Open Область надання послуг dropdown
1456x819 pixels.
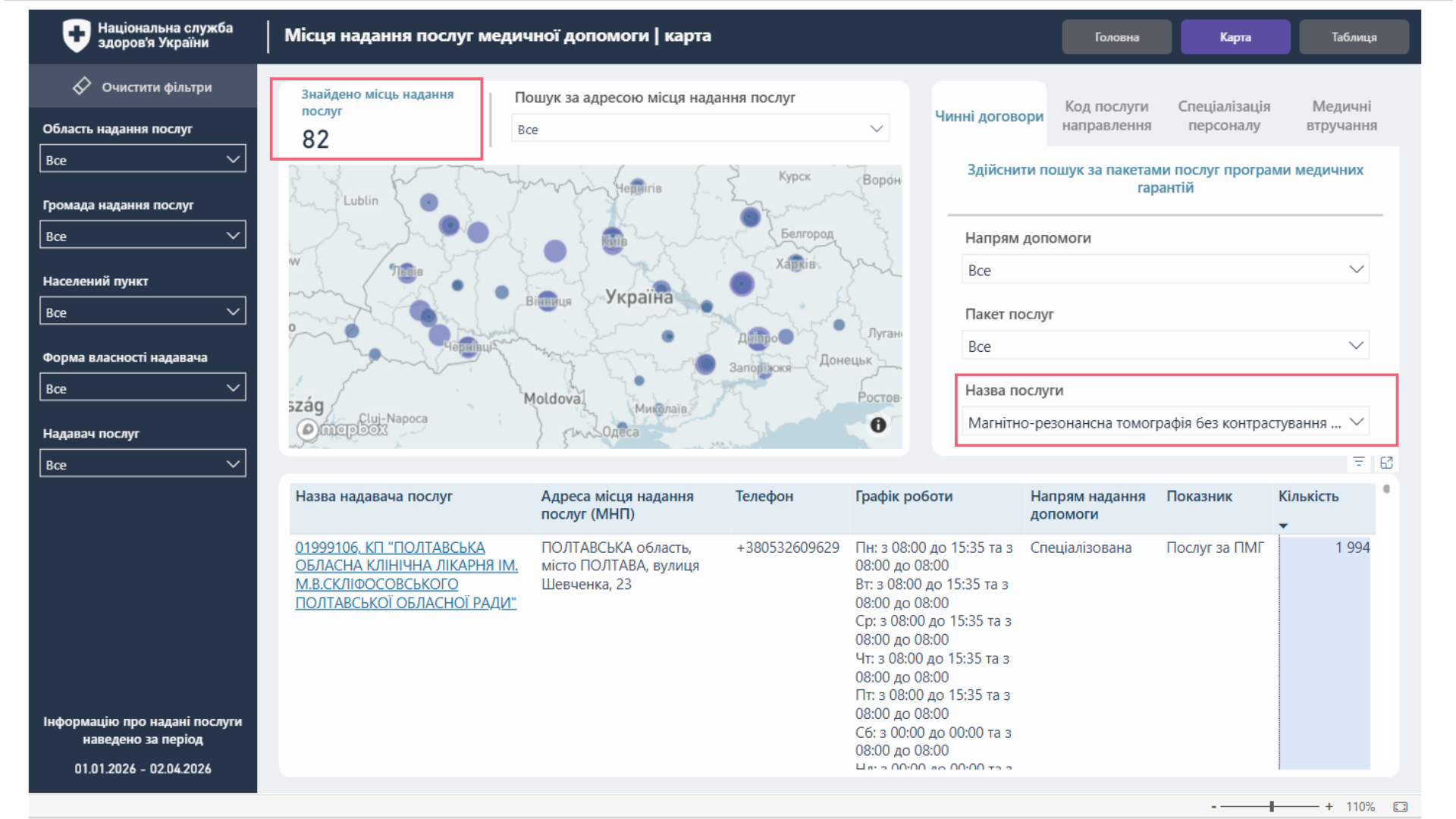pyautogui.click(x=143, y=159)
